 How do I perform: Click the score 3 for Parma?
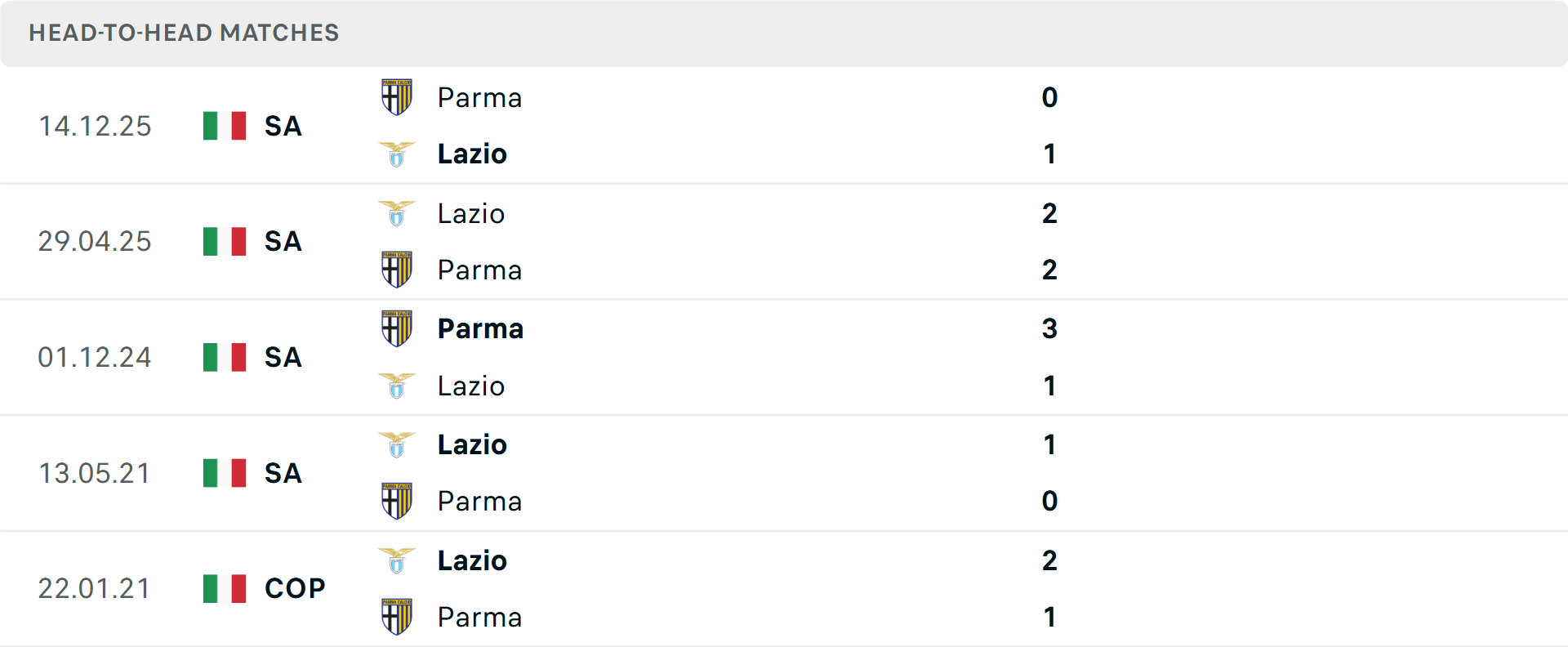tap(1050, 329)
